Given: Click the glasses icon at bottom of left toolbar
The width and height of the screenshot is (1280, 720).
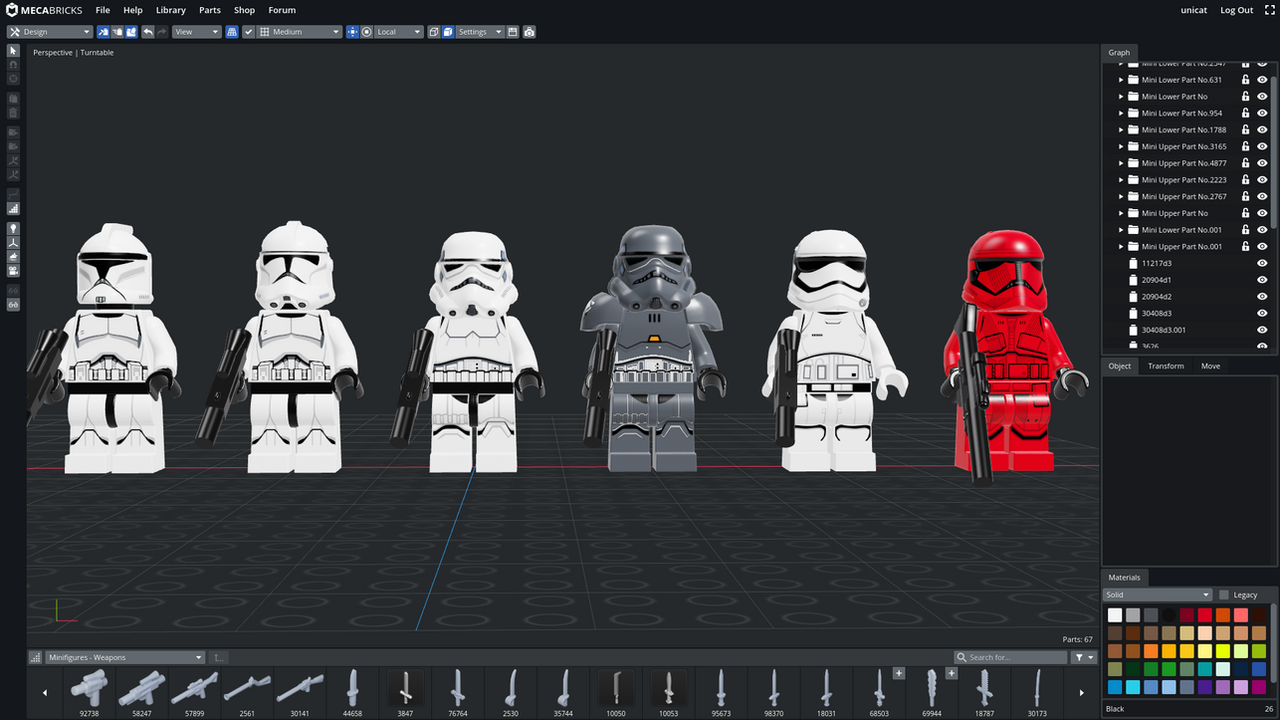Looking at the screenshot, I should tap(13, 304).
